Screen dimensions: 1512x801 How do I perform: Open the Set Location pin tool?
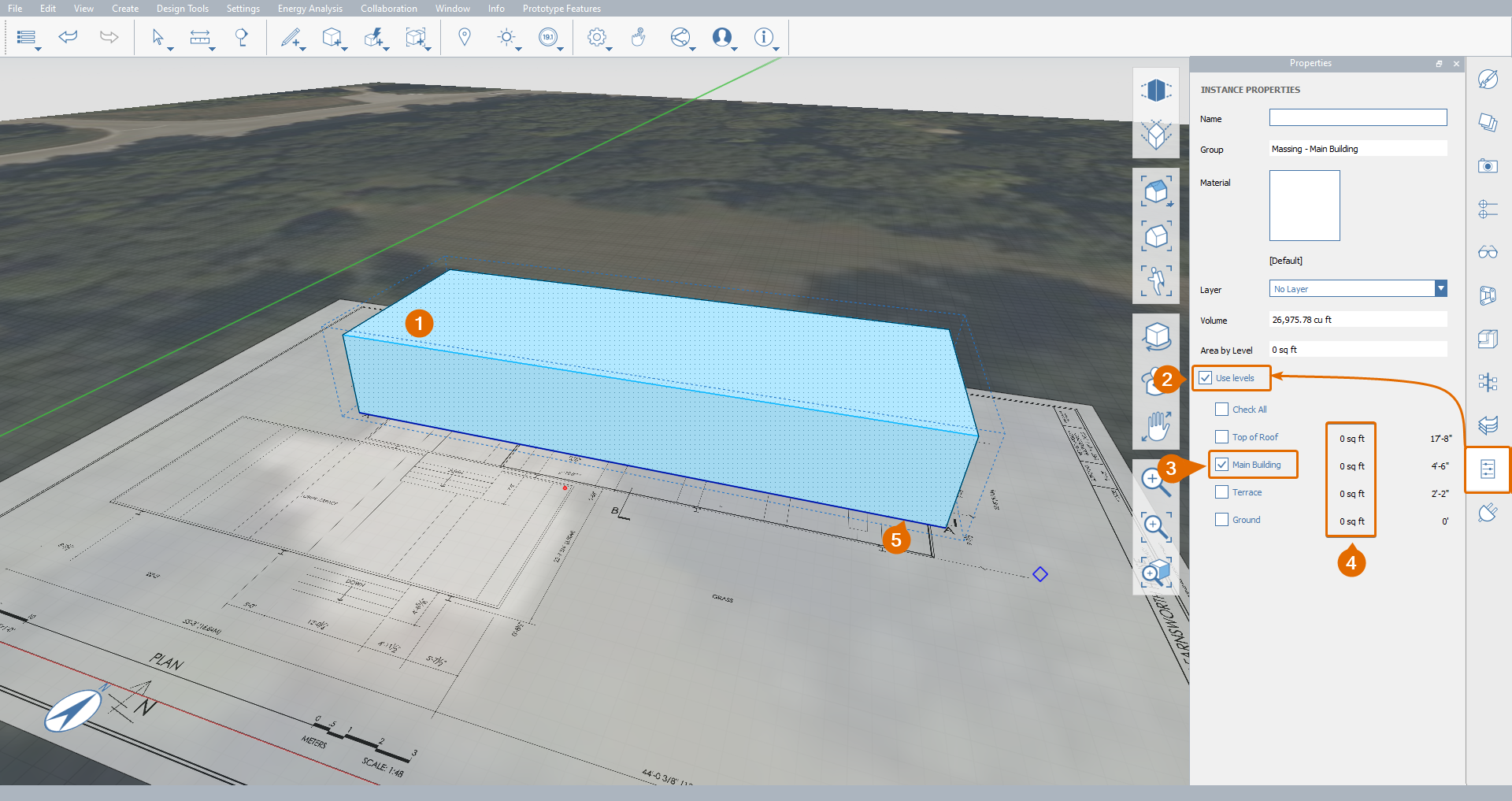click(465, 36)
